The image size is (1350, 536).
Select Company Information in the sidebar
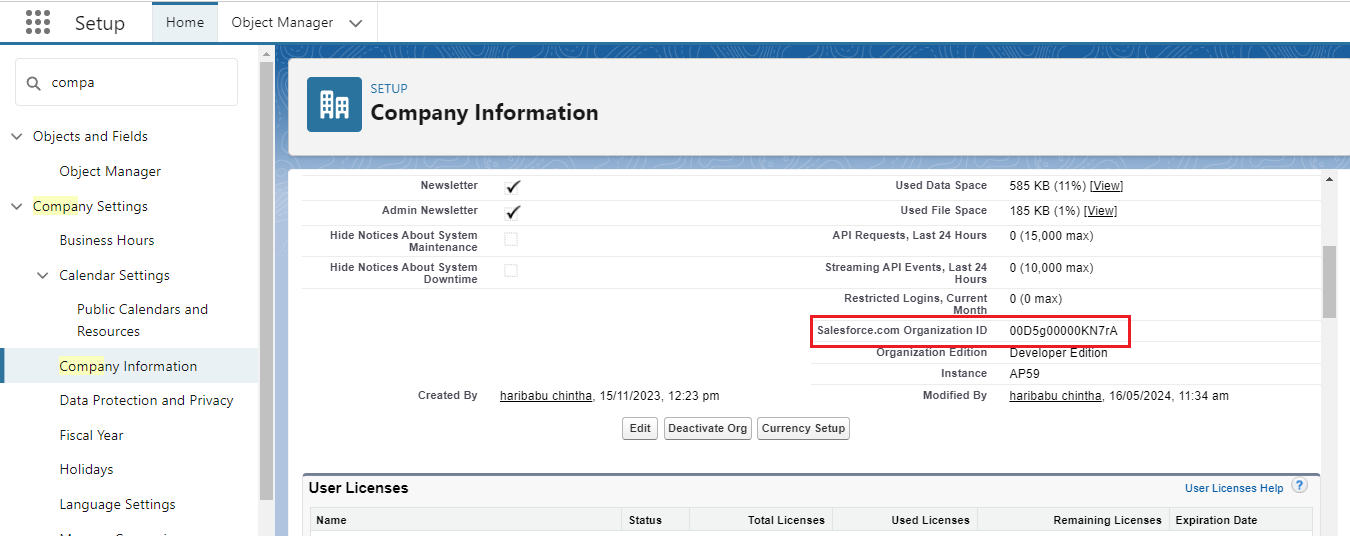[129, 366]
